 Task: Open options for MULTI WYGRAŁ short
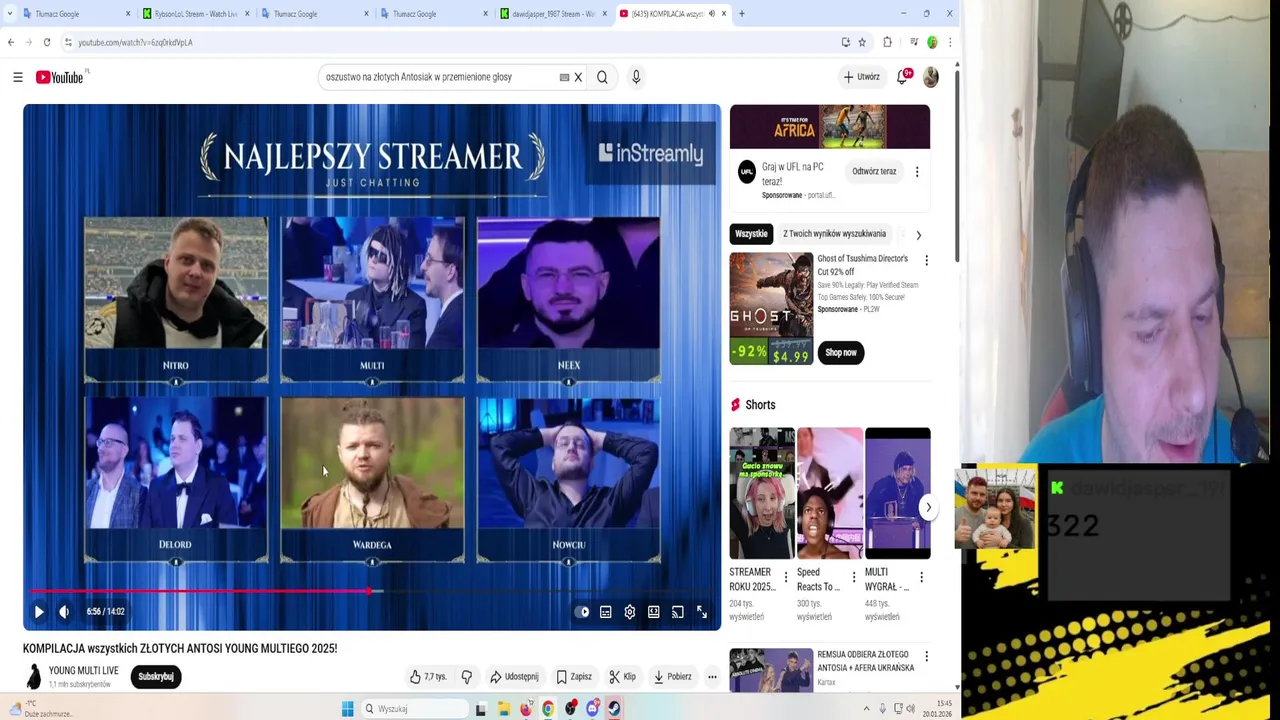(x=921, y=577)
